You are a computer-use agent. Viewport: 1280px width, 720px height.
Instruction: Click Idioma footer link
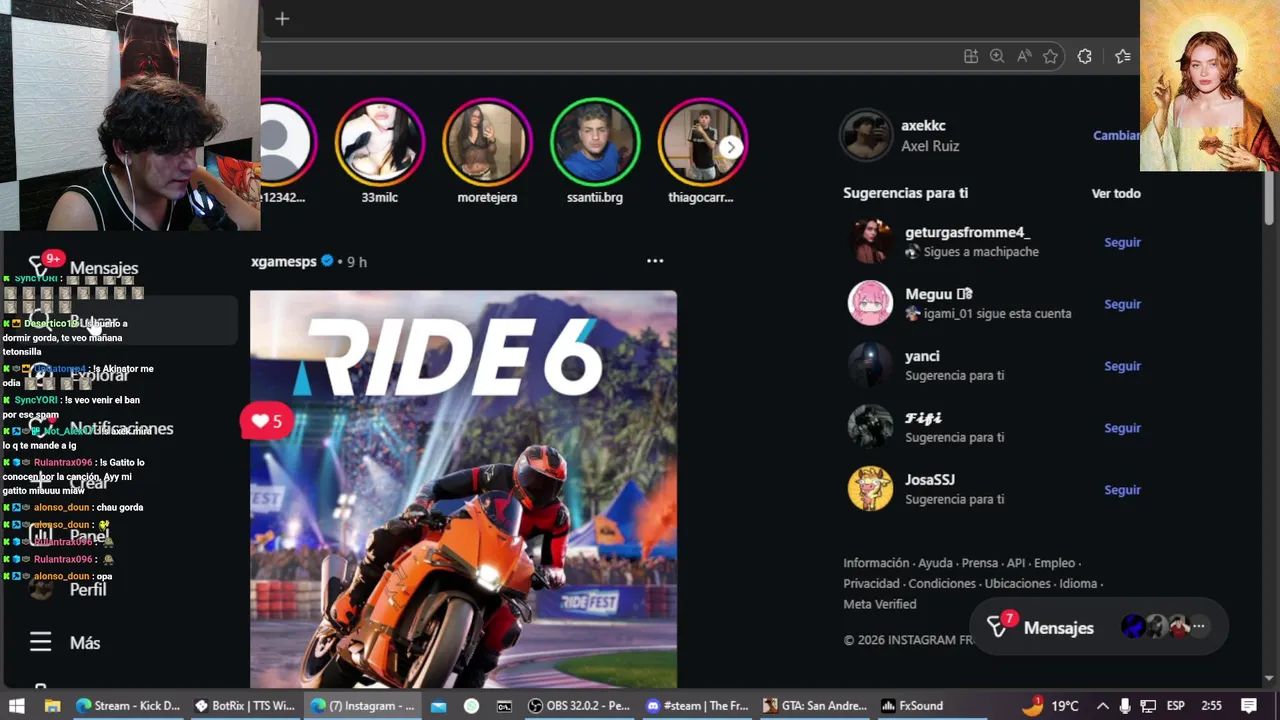(x=1078, y=583)
